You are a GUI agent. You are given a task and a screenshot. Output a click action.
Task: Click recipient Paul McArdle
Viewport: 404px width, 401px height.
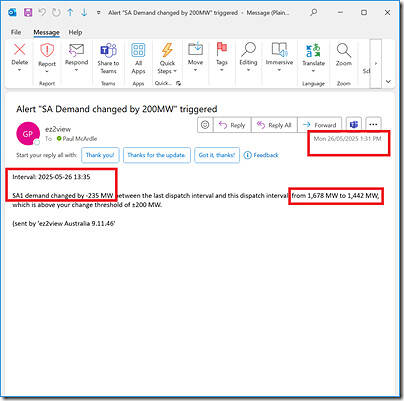coord(80,139)
